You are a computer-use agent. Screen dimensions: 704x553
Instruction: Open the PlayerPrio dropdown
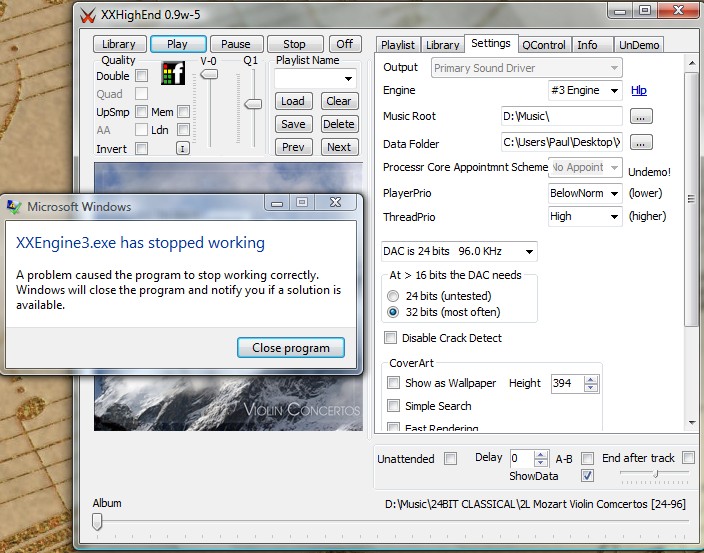pyautogui.click(x=585, y=193)
